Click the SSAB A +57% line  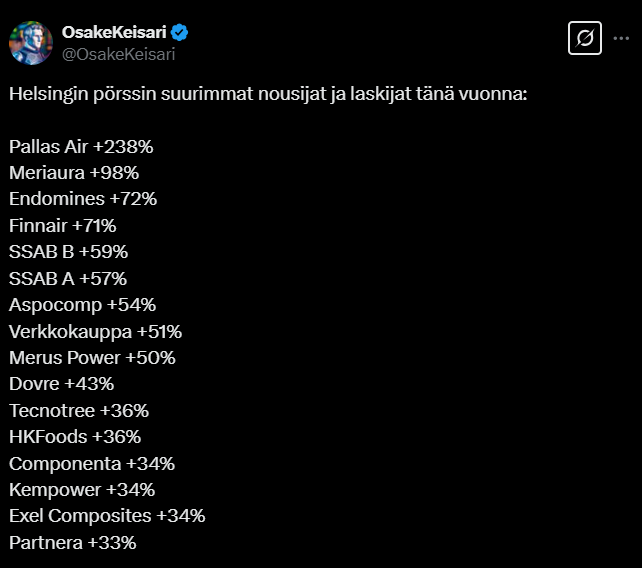click(68, 278)
